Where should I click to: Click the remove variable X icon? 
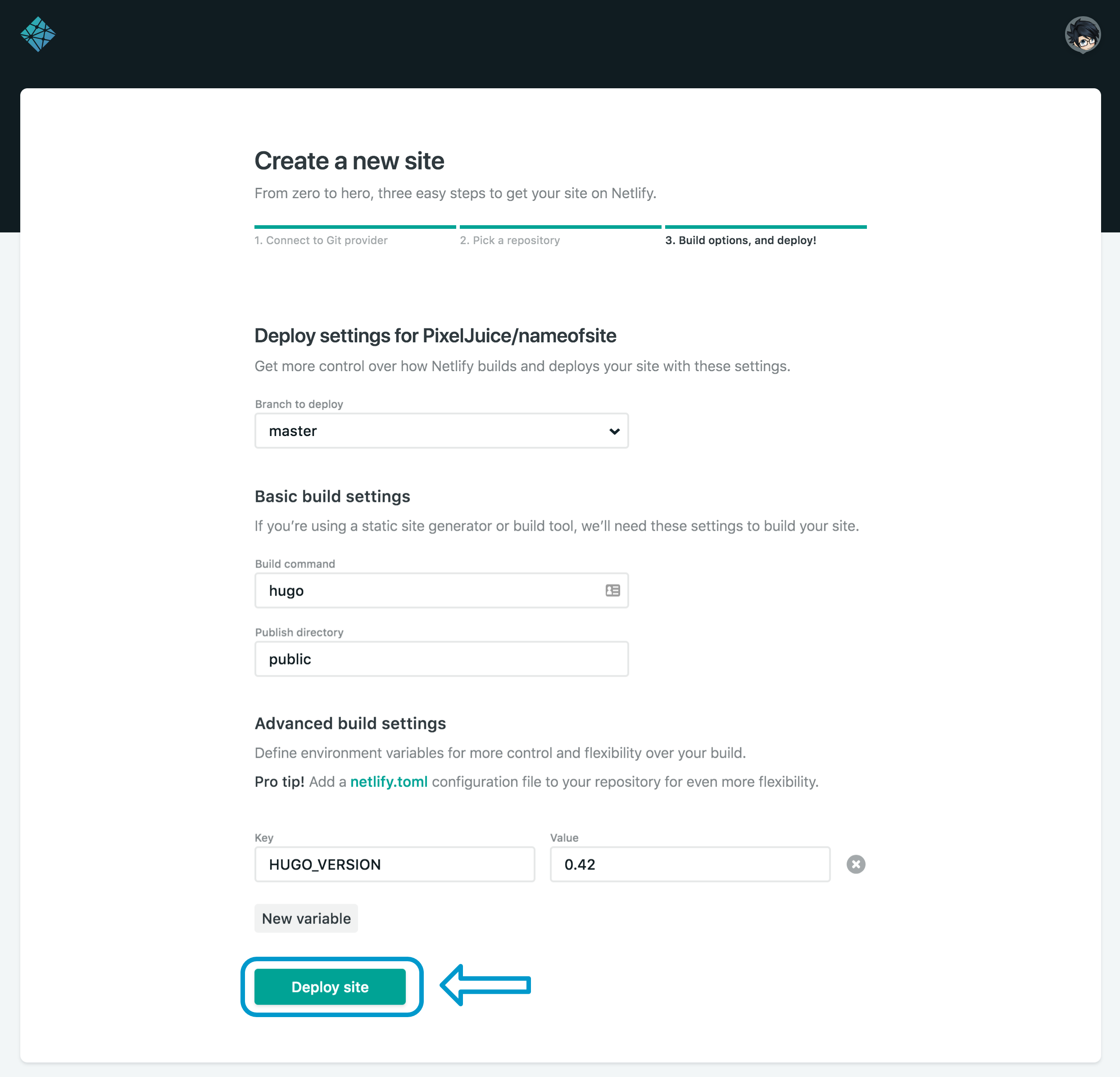[x=856, y=863]
